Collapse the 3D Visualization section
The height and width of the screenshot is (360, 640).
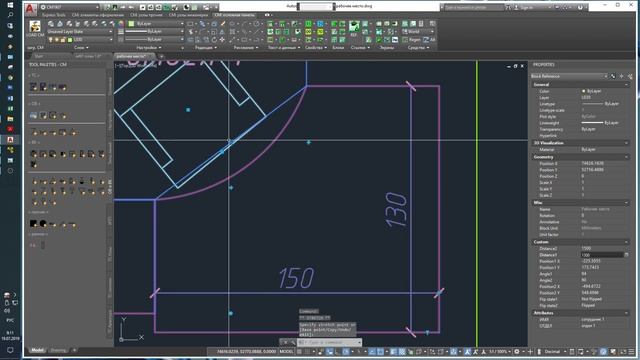627,143
